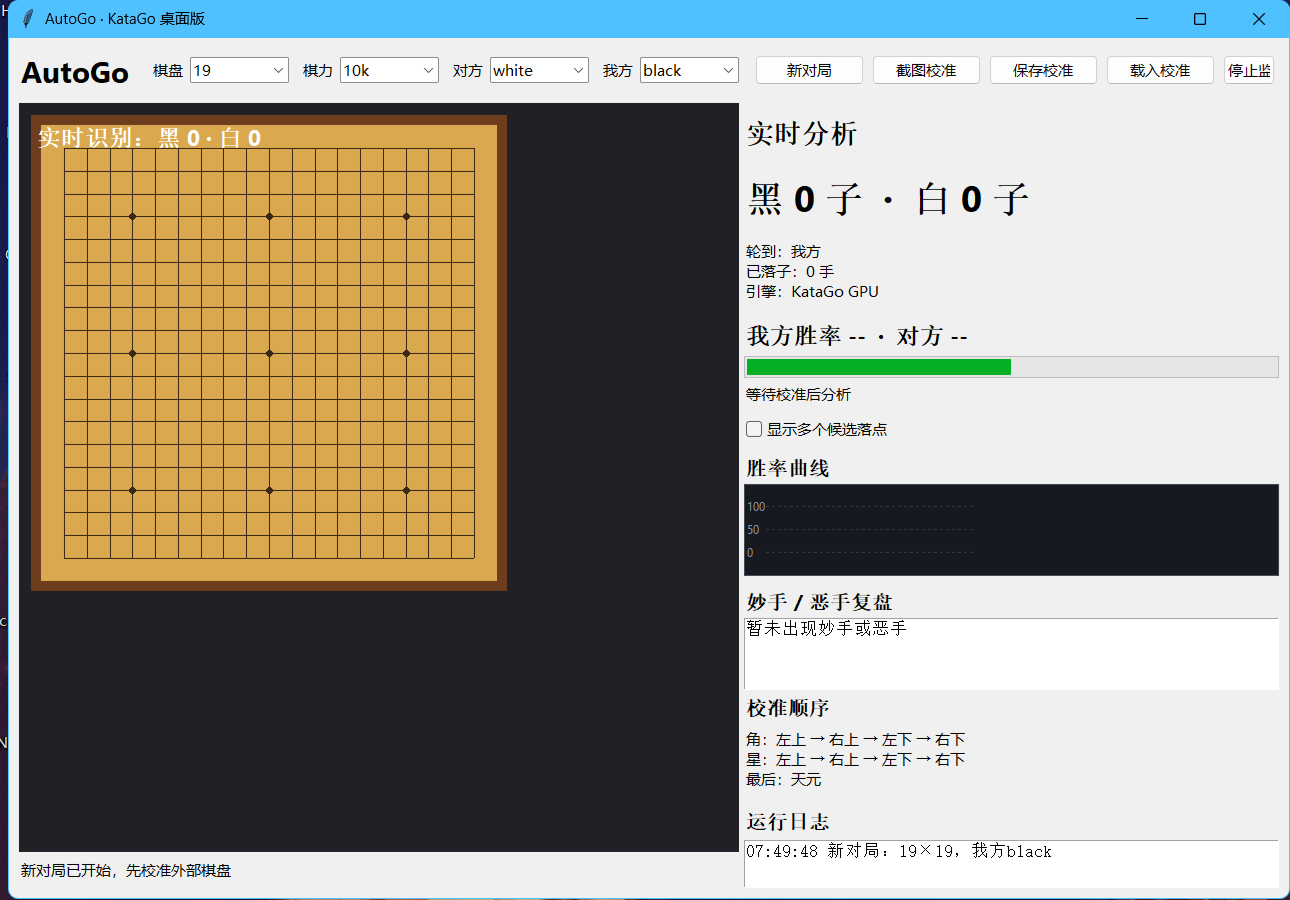This screenshot has width=1290, height=900.
Task: Open the 棋盘 board size dropdown
Action: click(x=240, y=70)
